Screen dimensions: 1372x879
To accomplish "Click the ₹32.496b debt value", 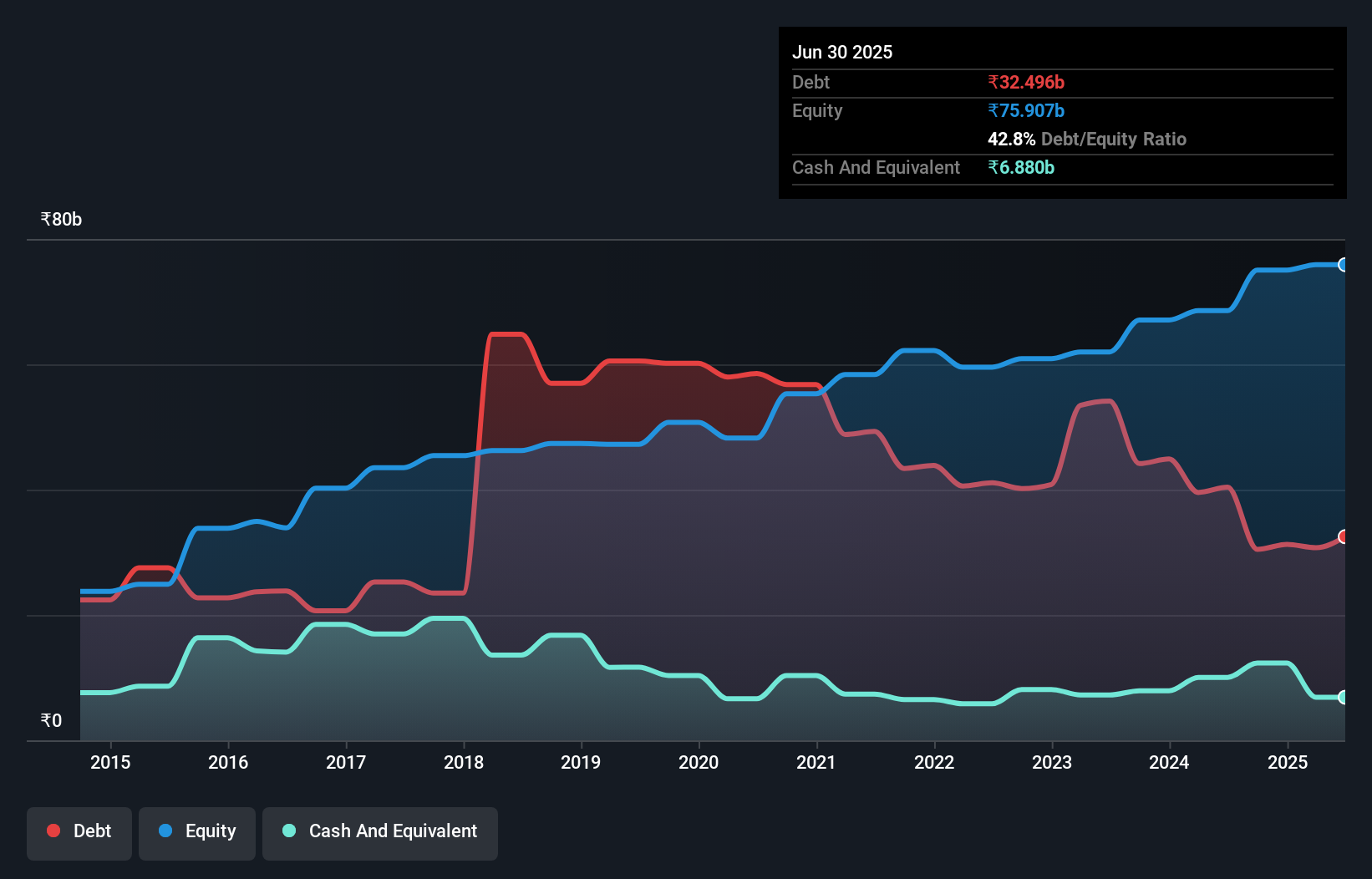I will click(1026, 82).
